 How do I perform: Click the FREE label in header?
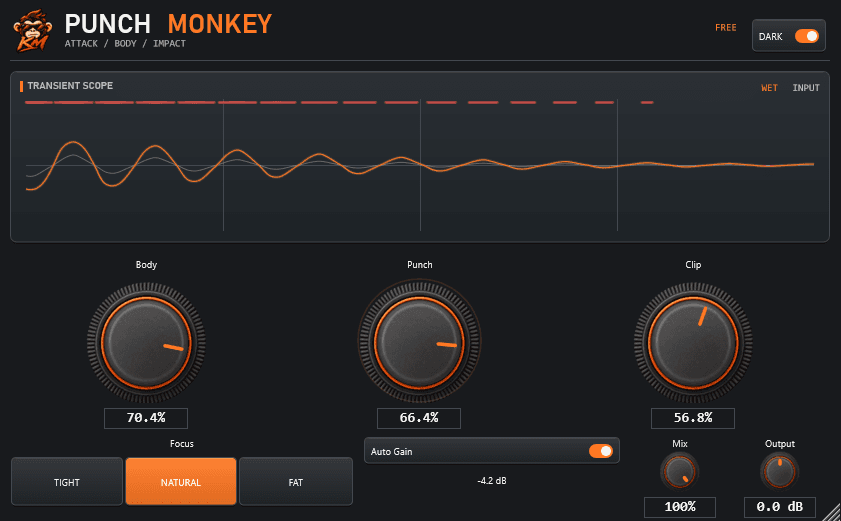pyautogui.click(x=726, y=28)
